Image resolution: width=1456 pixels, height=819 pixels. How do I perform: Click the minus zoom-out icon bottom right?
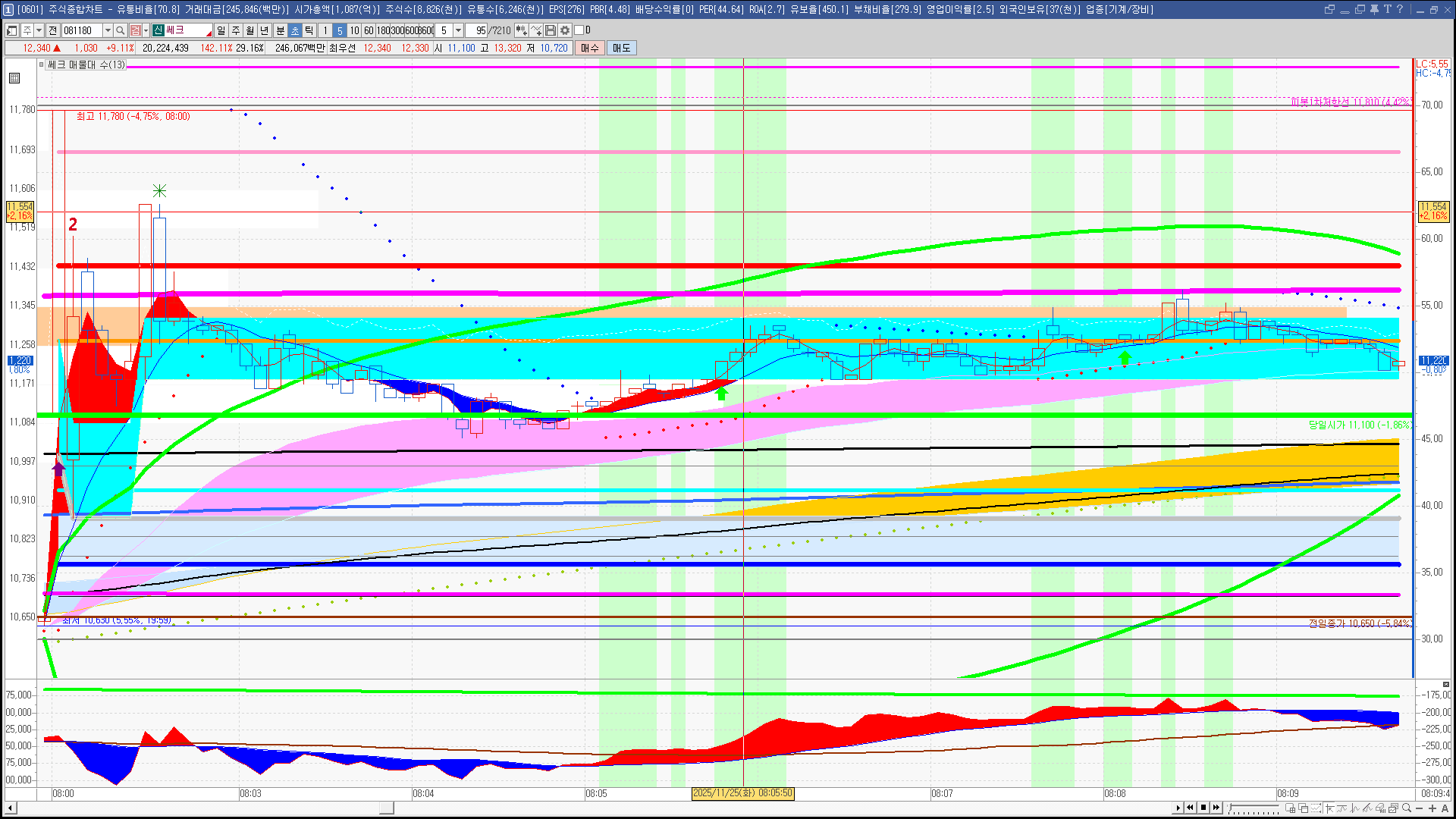coord(1420,808)
